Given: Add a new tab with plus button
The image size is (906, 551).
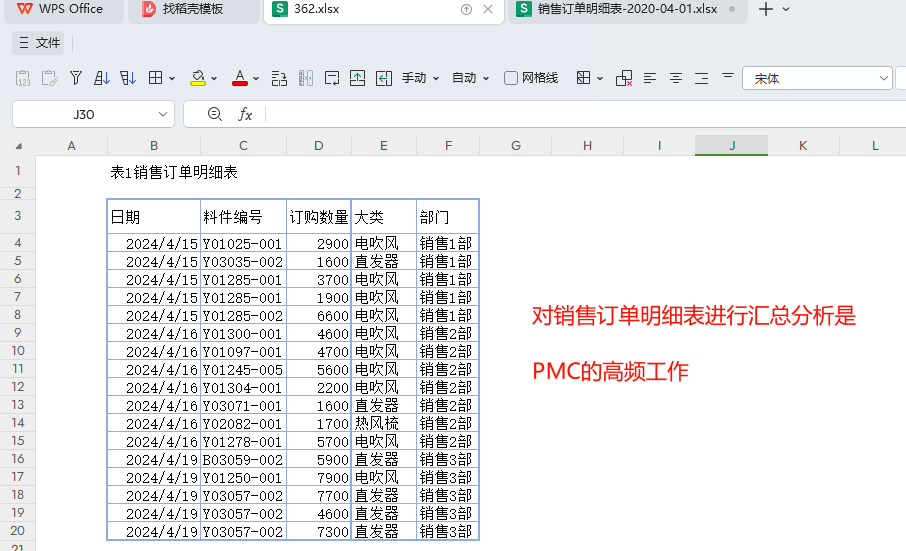Looking at the screenshot, I should click(x=766, y=9).
